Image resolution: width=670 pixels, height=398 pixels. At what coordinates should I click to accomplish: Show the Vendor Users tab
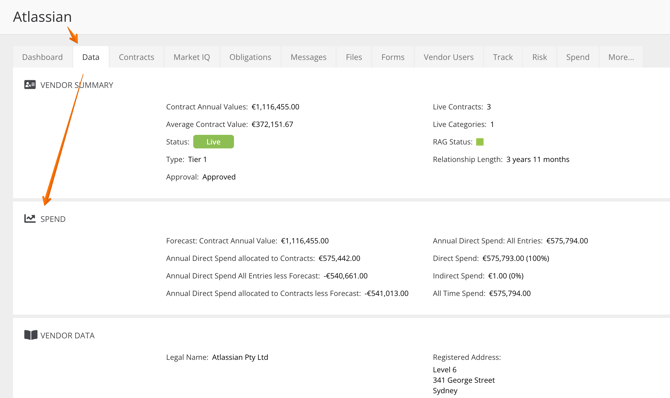click(448, 57)
